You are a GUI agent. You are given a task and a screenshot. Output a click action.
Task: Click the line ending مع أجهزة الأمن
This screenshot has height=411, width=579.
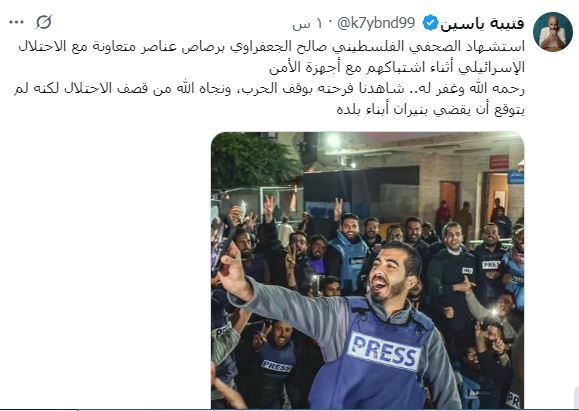(397, 68)
